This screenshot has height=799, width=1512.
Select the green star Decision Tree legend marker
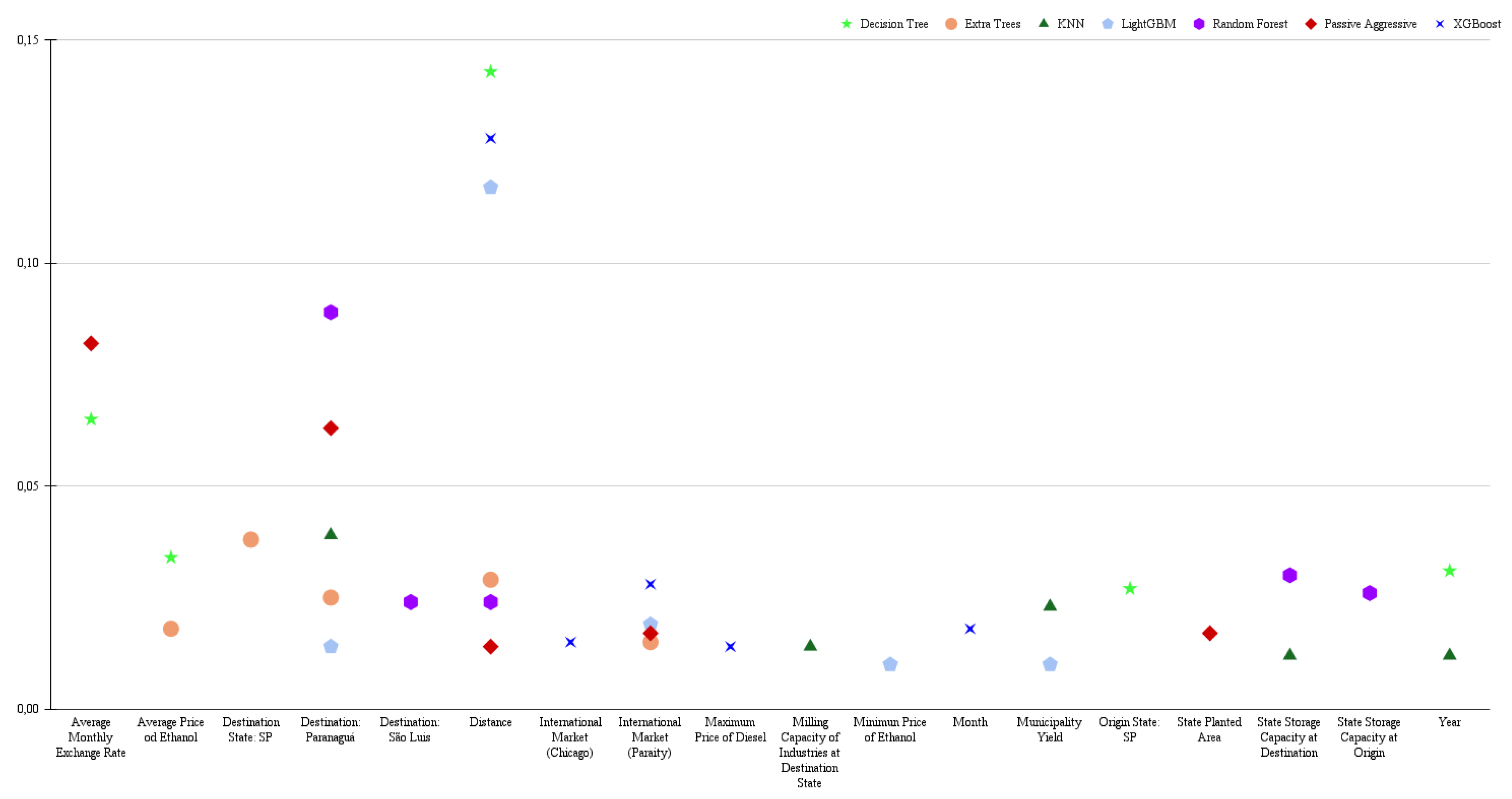pyautogui.click(x=846, y=24)
